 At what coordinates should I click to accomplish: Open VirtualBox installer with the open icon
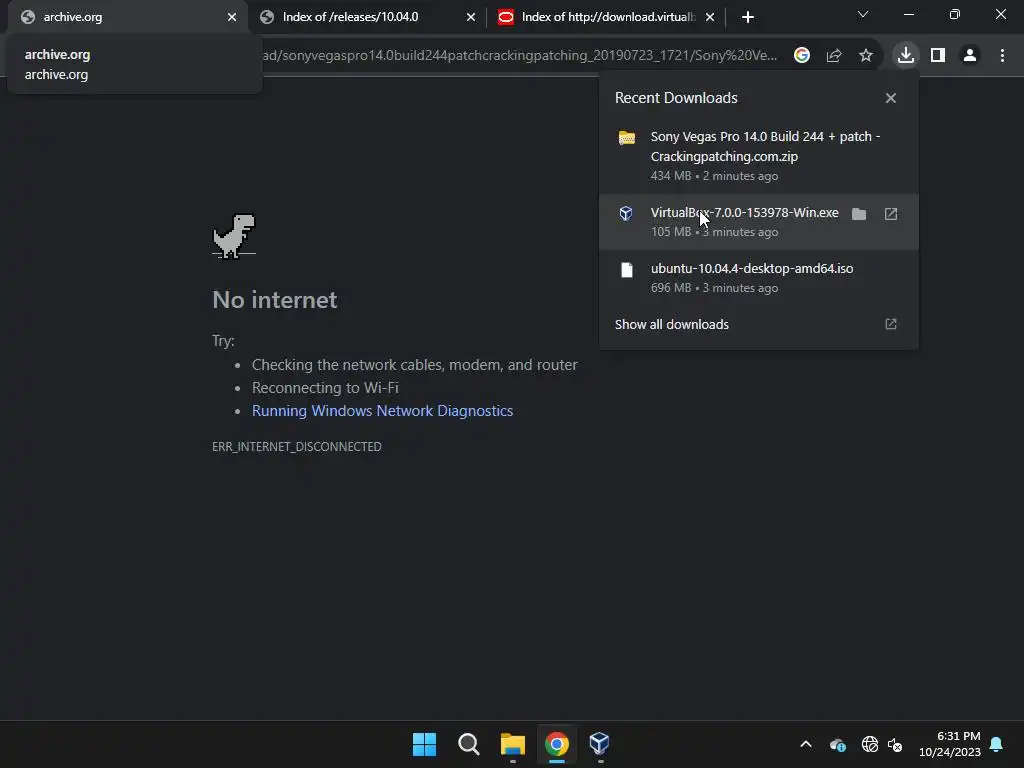[x=891, y=214]
